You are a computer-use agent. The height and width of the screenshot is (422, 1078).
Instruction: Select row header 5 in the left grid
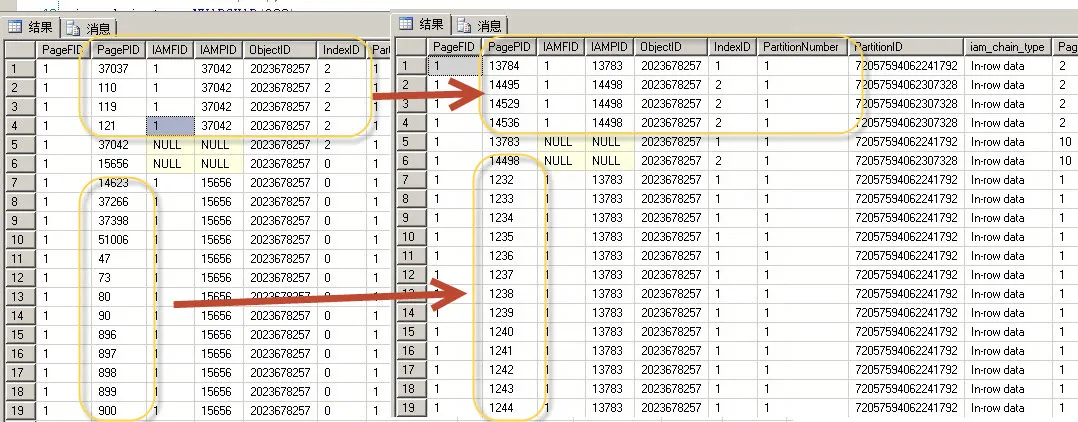[x=21, y=145]
